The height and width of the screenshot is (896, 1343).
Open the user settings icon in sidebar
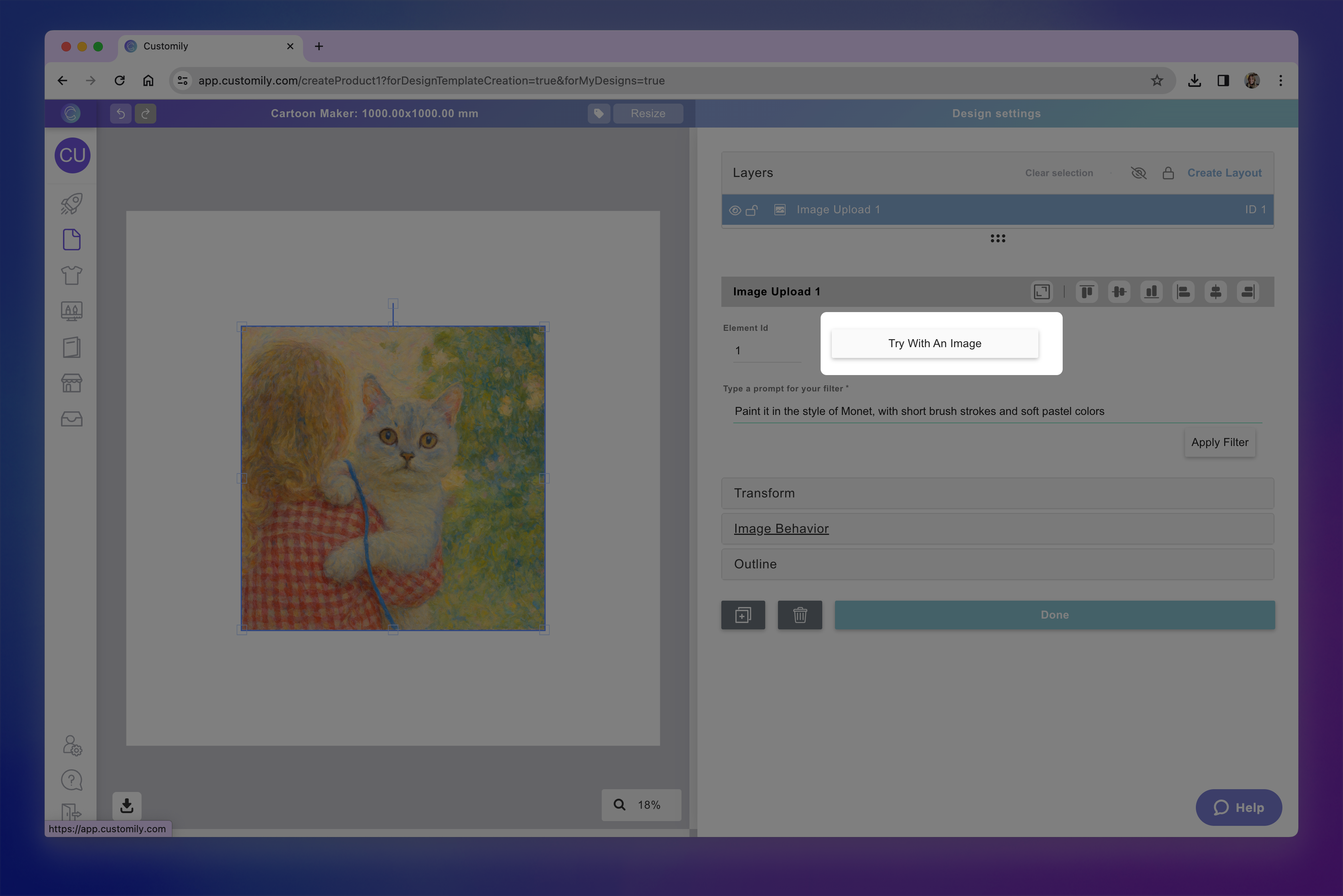pyautogui.click(x=72, y=745)
